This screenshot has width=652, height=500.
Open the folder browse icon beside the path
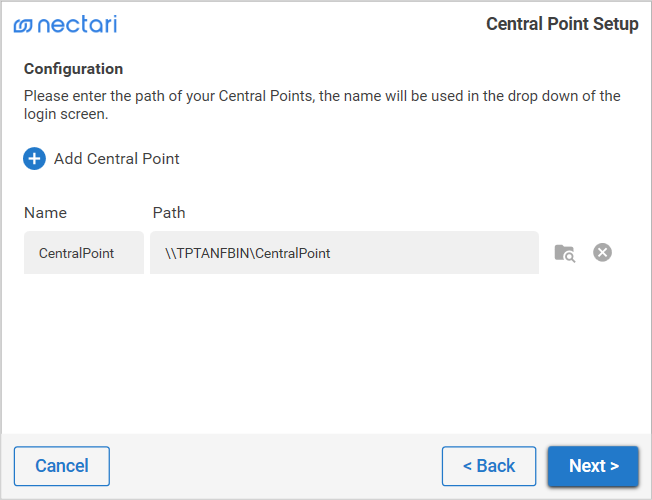pyautogui.click(x=565, y=253)
